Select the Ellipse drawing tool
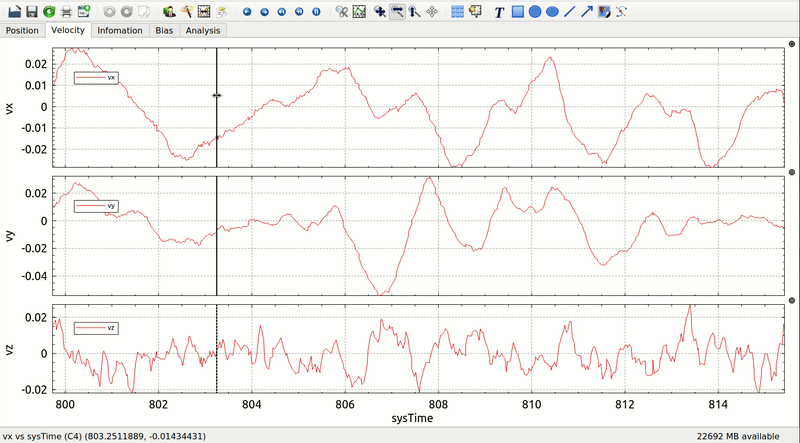The width and height of the screenshot is (800, 443). point(552,12)
